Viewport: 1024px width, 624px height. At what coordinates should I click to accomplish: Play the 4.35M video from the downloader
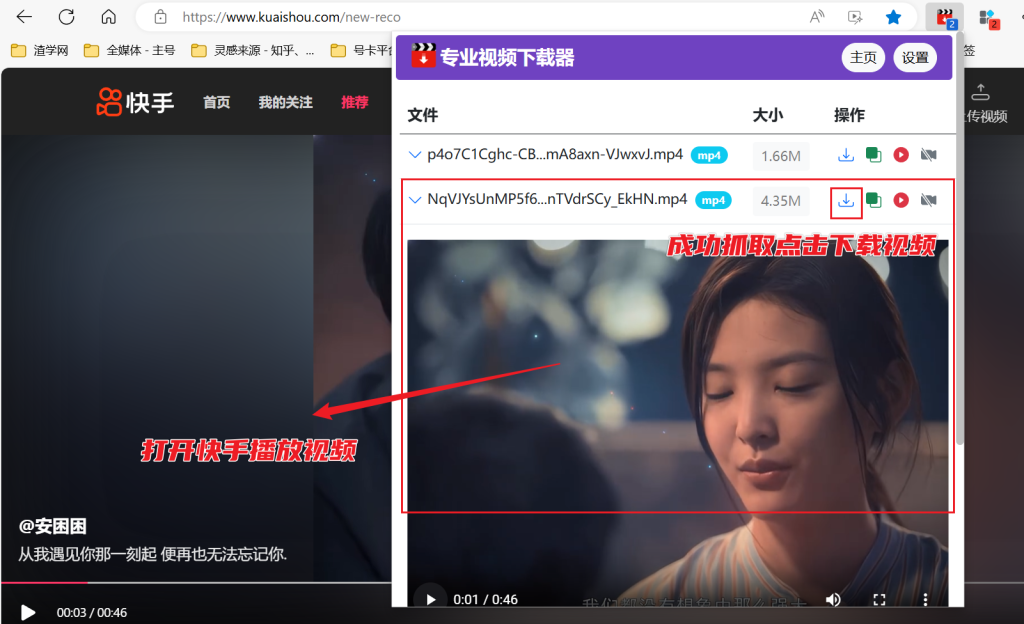coord(901,200)
